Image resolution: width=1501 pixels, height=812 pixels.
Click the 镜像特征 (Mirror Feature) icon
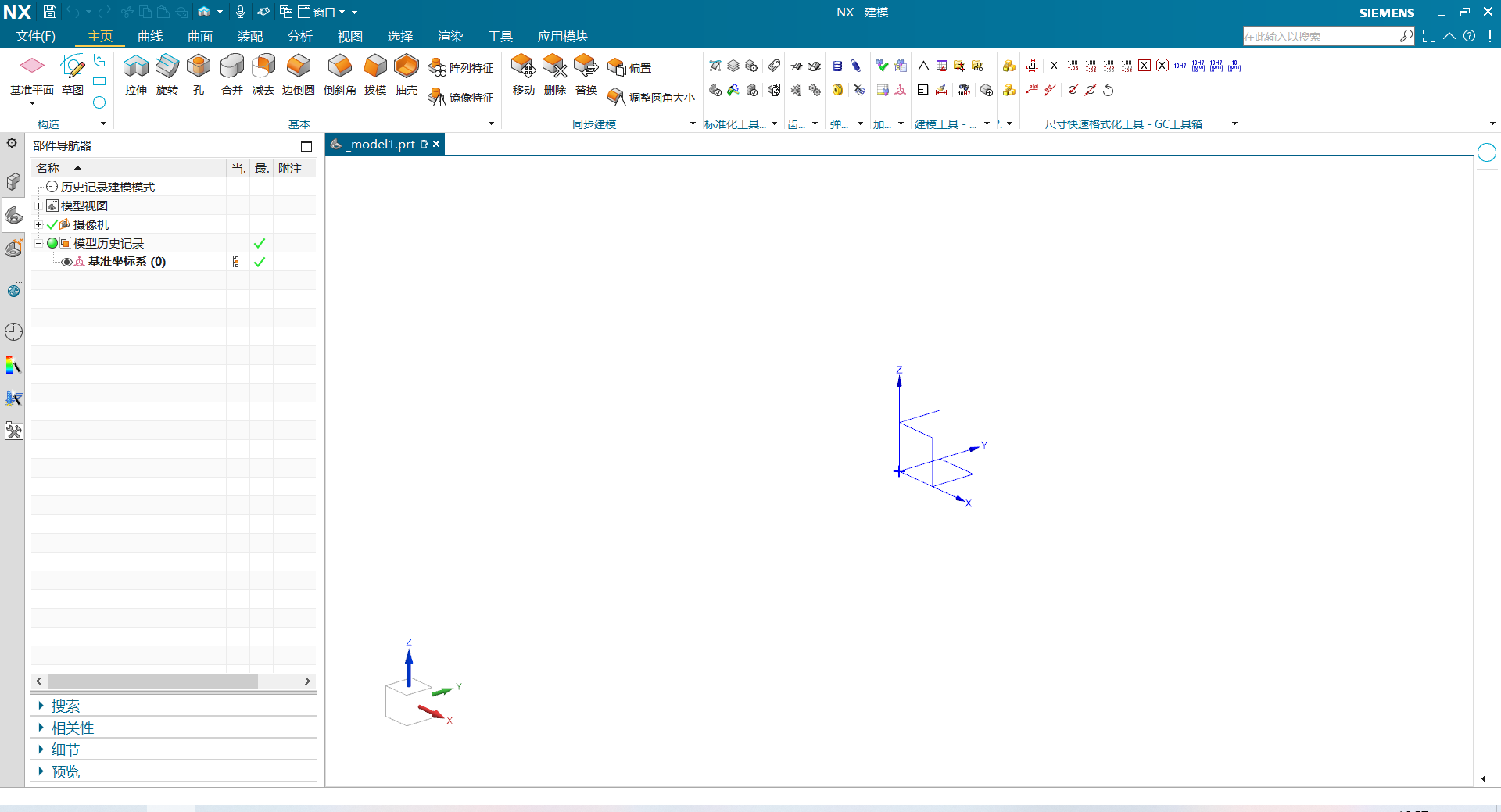pyautogui.click(x=437, y=98)
